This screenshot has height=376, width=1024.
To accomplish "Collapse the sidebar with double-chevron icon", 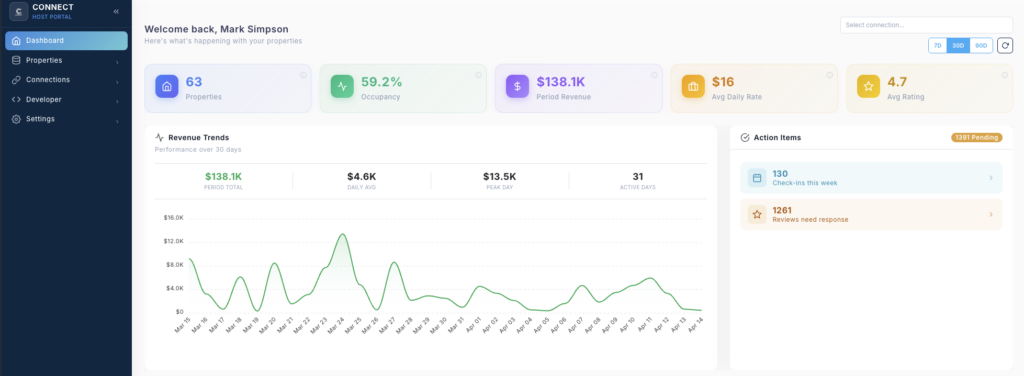I will point(116,11).
